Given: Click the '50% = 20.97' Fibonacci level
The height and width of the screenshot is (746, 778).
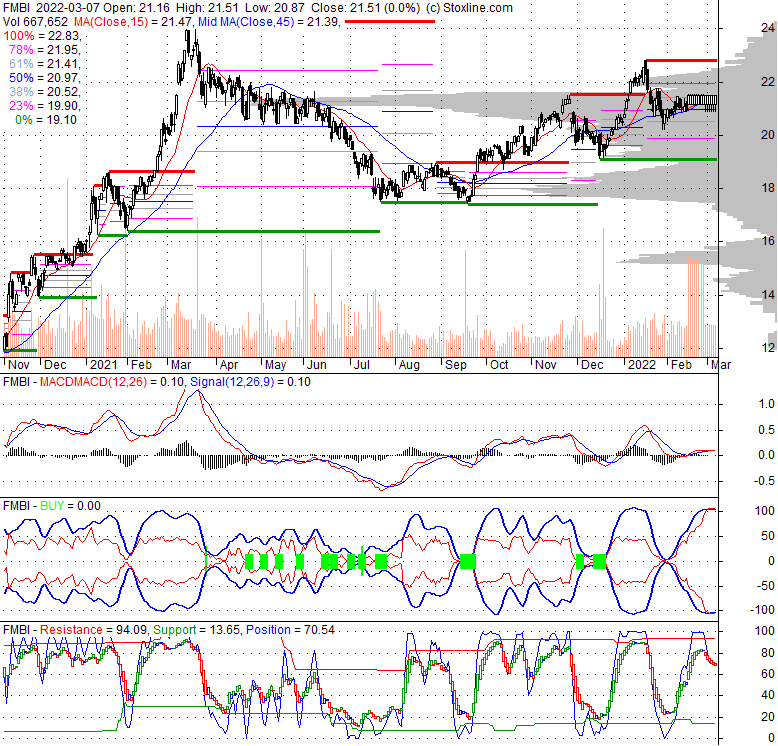Looking at the screenshot, I should (x=45, y=78).
